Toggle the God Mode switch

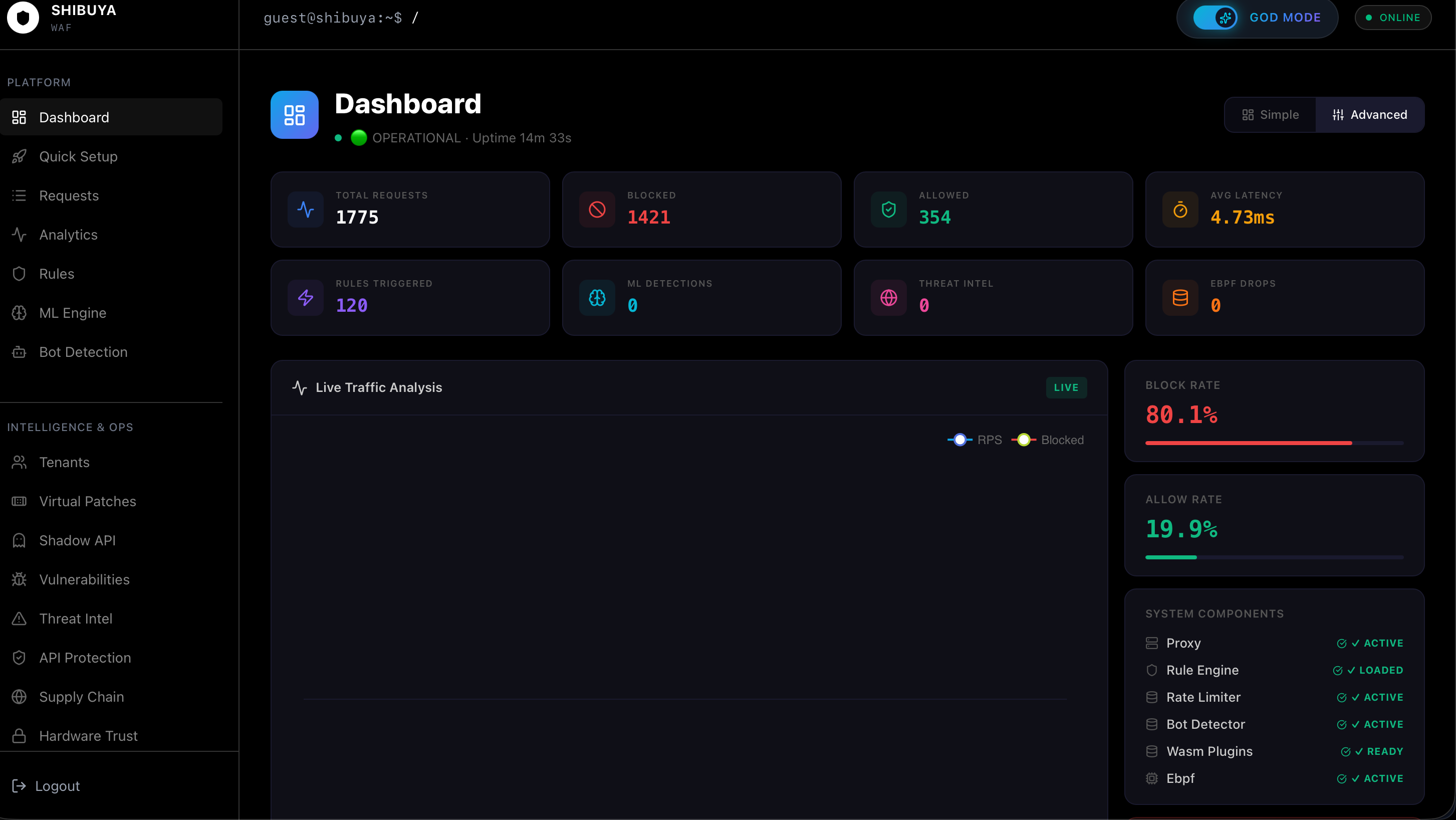click(x=1215, y=18)
